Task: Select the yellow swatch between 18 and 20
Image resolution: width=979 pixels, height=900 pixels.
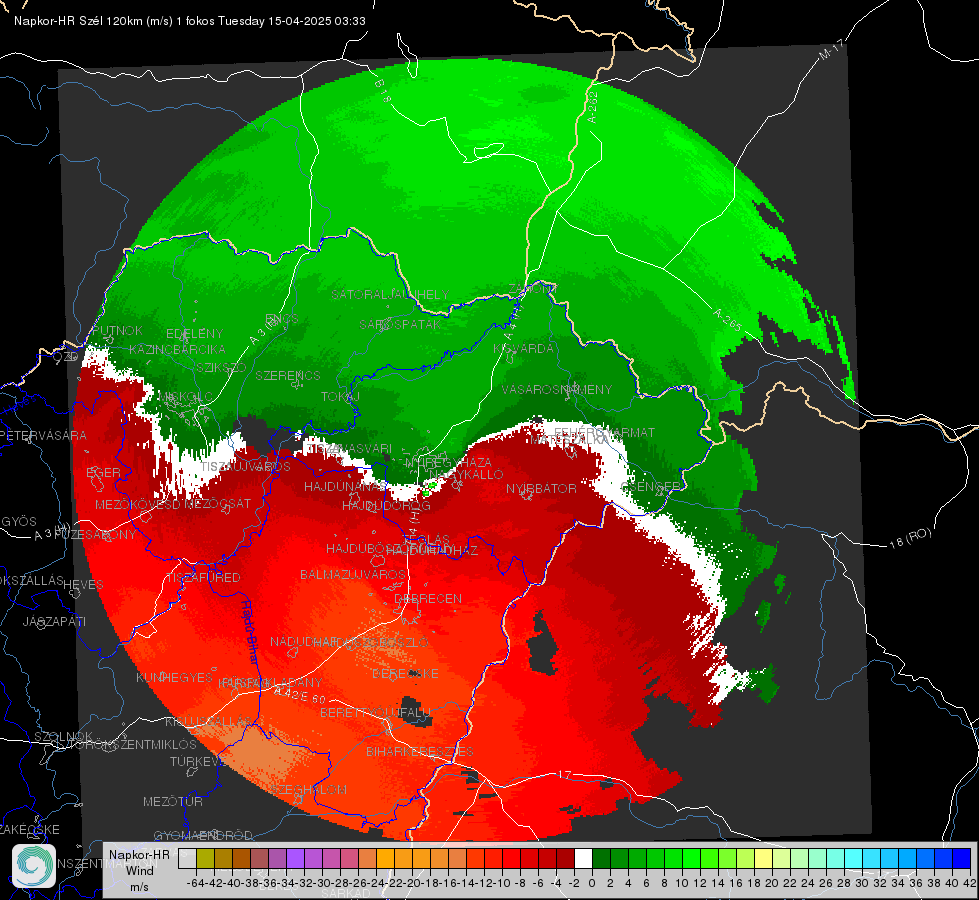Action: (763, 859)
